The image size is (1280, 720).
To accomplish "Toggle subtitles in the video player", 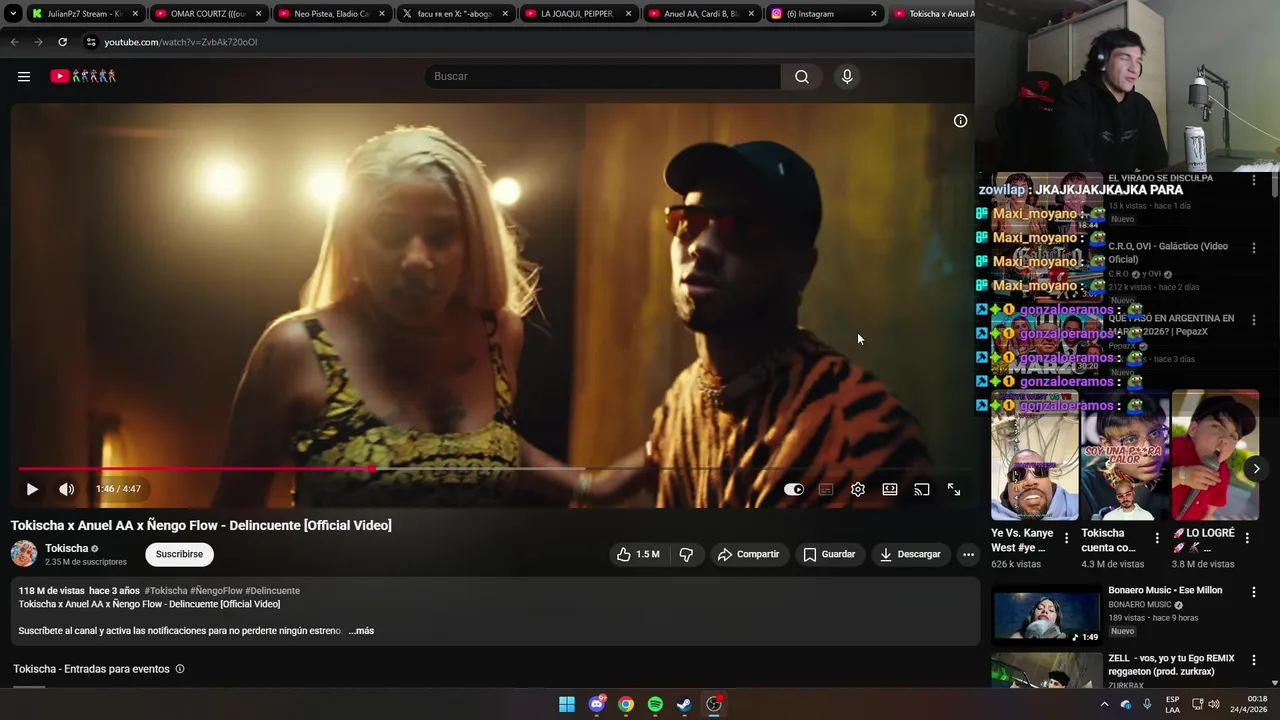I will 826,489.
